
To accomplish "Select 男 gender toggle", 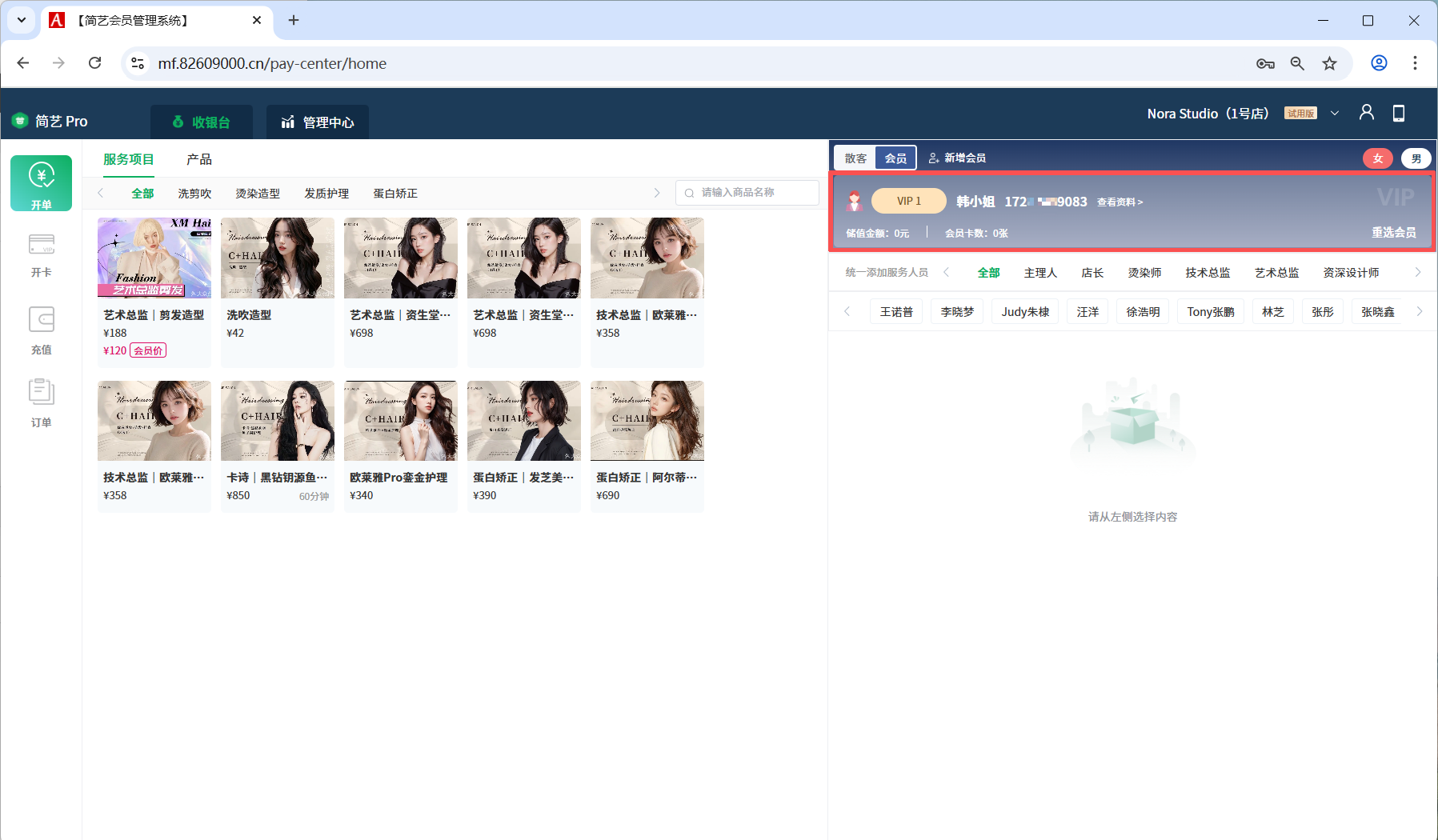I will click(1416, 158).
